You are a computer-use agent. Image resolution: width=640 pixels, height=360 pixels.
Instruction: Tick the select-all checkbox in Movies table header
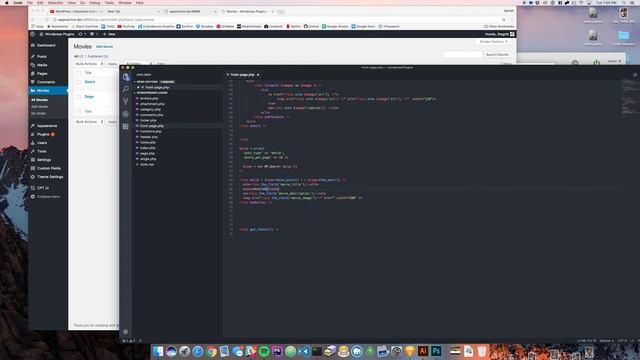pos(78,73)
